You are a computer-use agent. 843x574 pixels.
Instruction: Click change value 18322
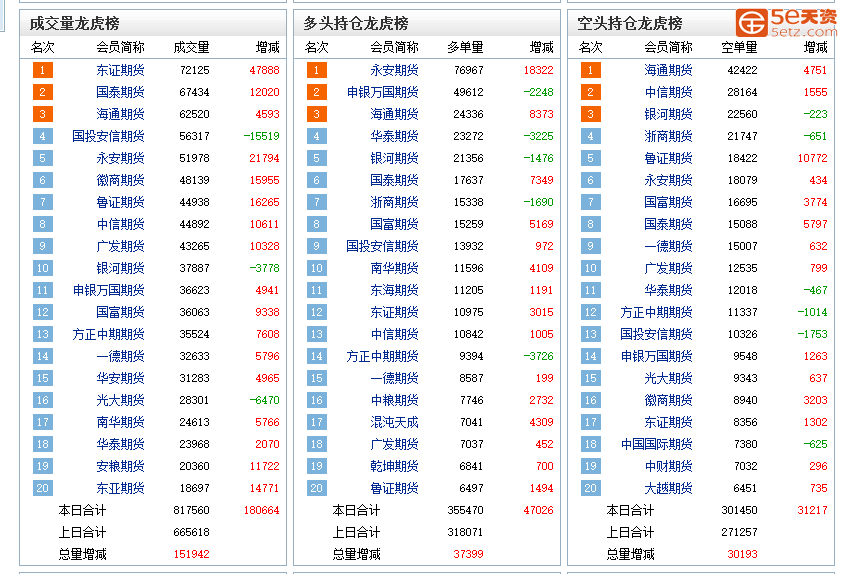[x=539, y=70]
